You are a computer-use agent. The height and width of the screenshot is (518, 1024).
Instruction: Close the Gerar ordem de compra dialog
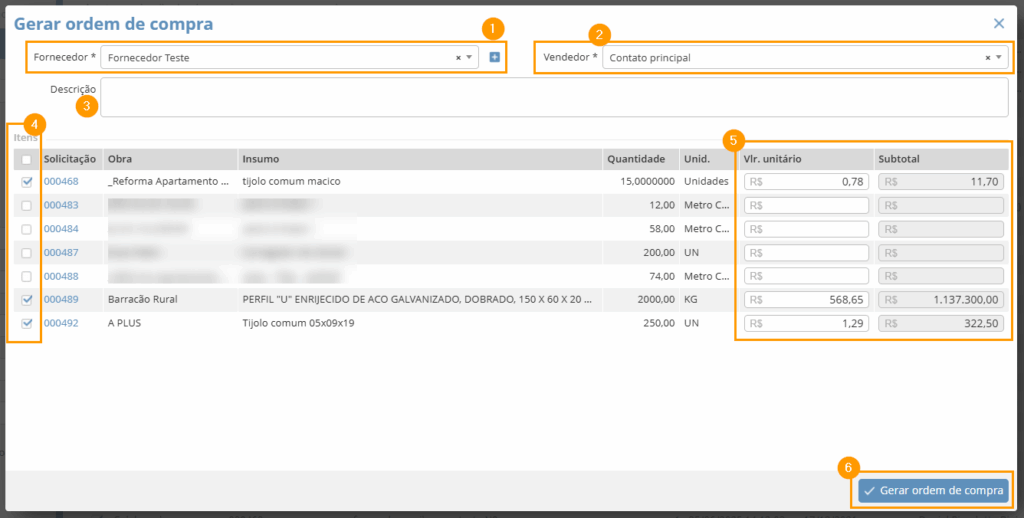pyautogui.click(x=998, y=23)
